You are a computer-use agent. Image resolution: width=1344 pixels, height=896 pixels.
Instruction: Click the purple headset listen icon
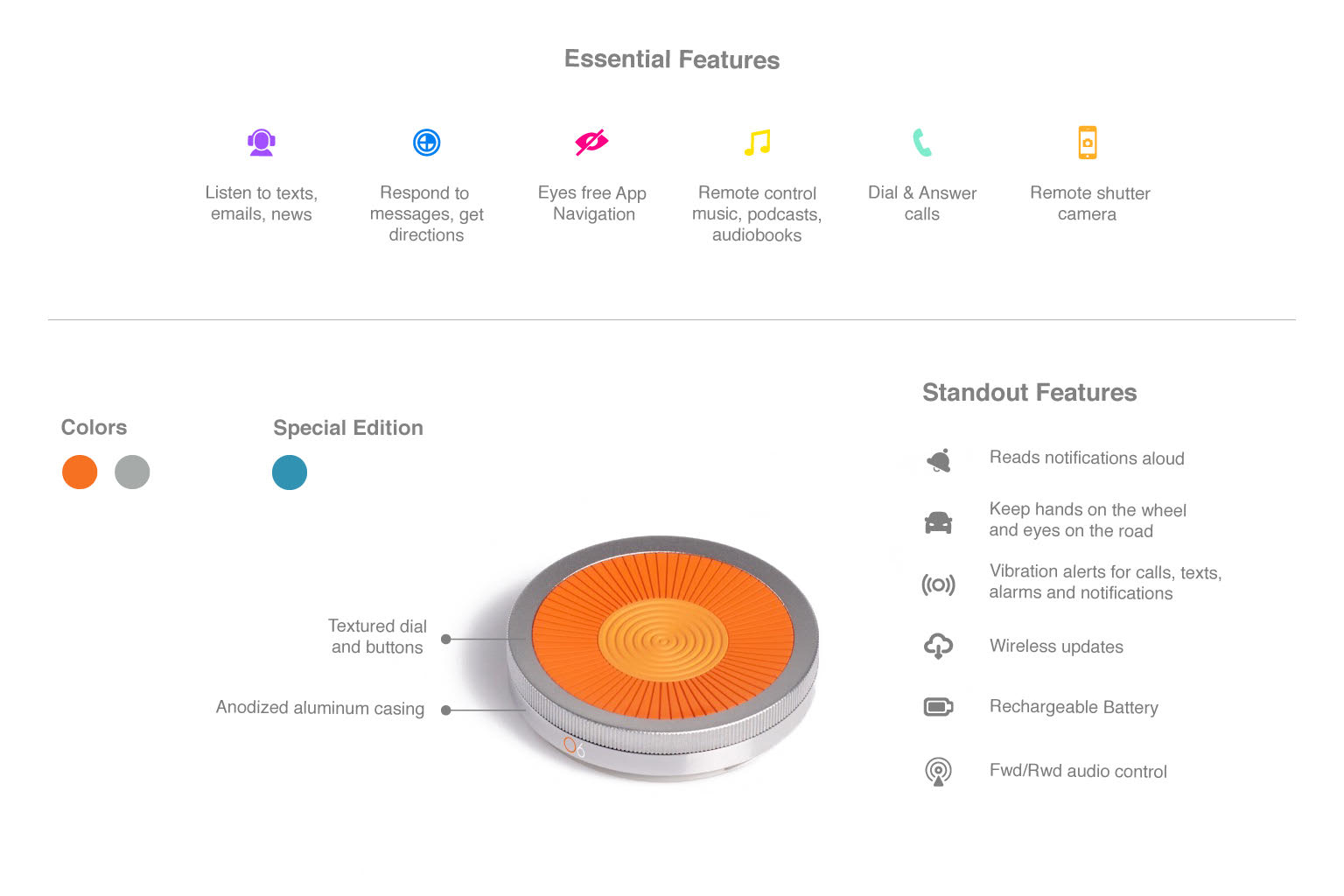point(261,142)
